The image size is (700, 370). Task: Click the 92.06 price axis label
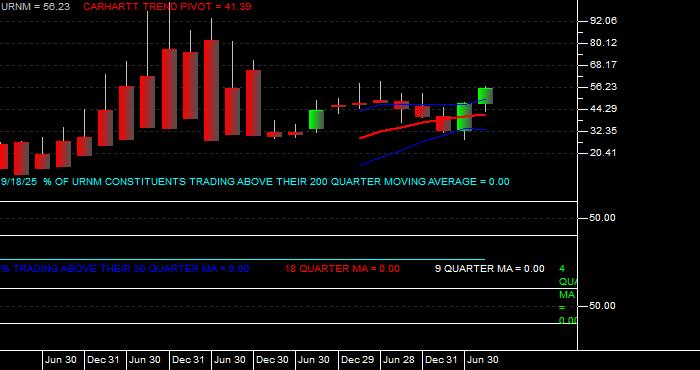click(x=603, y=21)
